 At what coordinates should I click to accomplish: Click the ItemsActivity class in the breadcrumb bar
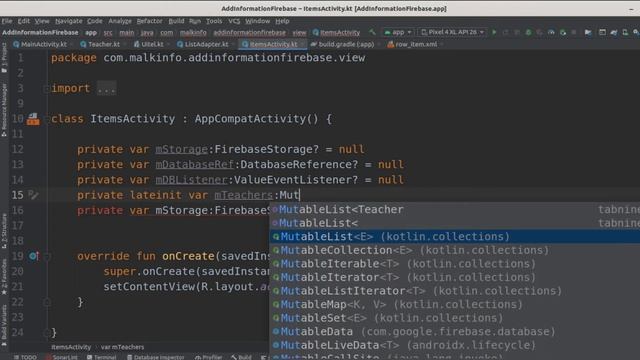tap(336, 32)
